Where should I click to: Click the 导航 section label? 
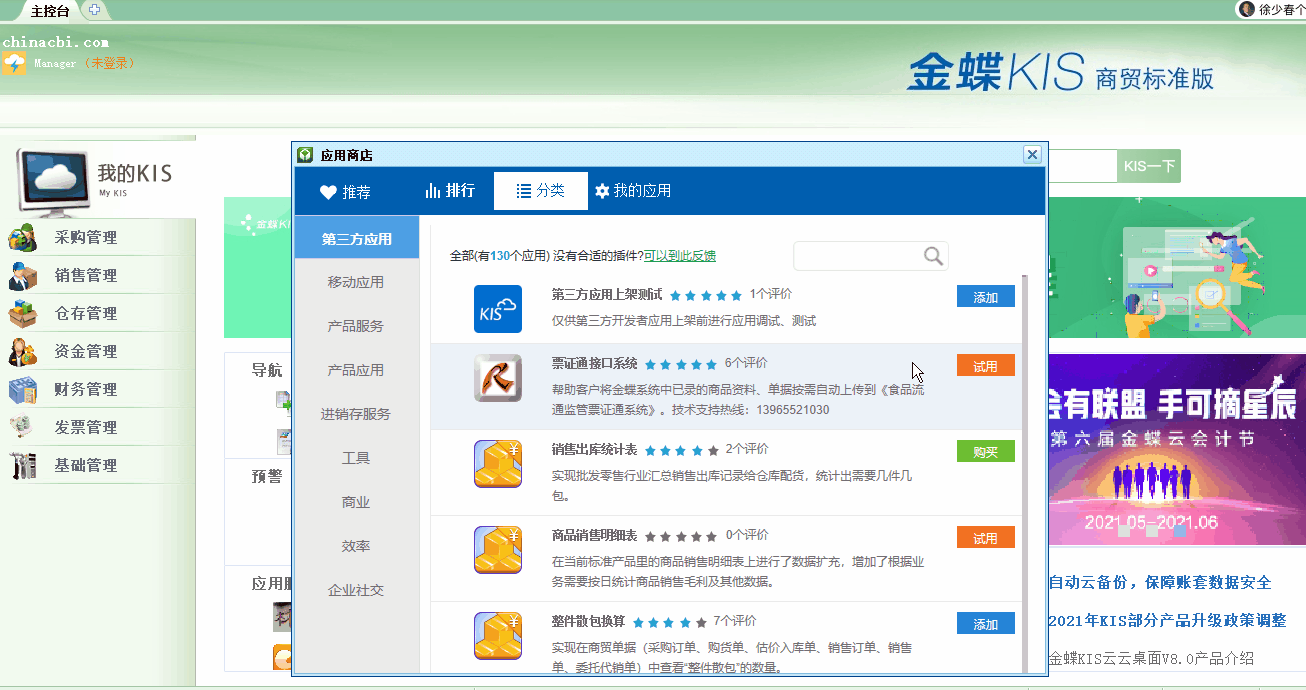267,370
